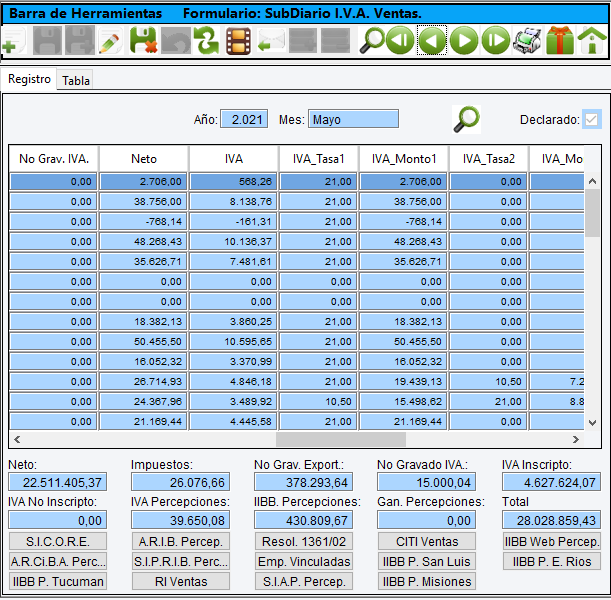Click the A.R.I.B. Percep. button

[x=181, y=542]
